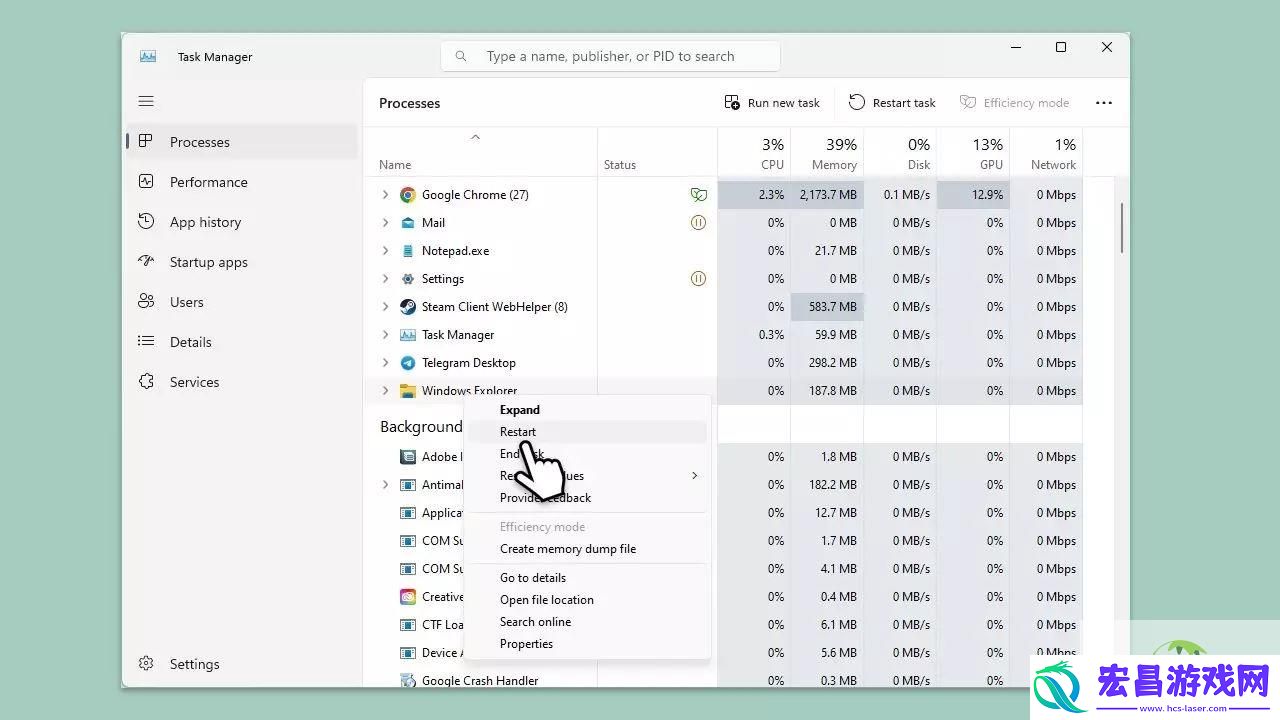The image size is (1280, 720).
Task: Click Chrome's 12.9% GPU cell
Action: point(973,195)
